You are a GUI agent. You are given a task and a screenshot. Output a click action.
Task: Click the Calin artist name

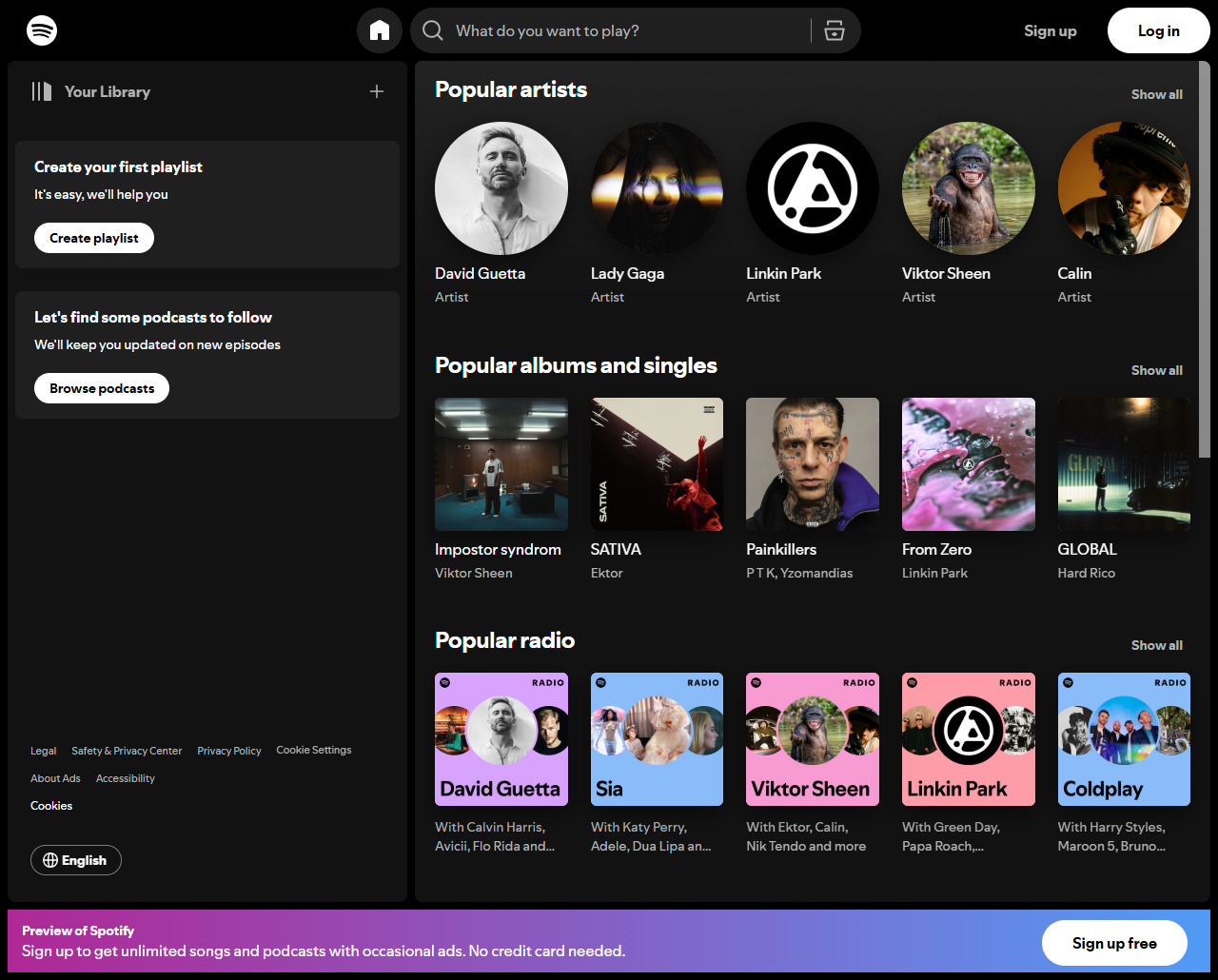coord(1074,273)
